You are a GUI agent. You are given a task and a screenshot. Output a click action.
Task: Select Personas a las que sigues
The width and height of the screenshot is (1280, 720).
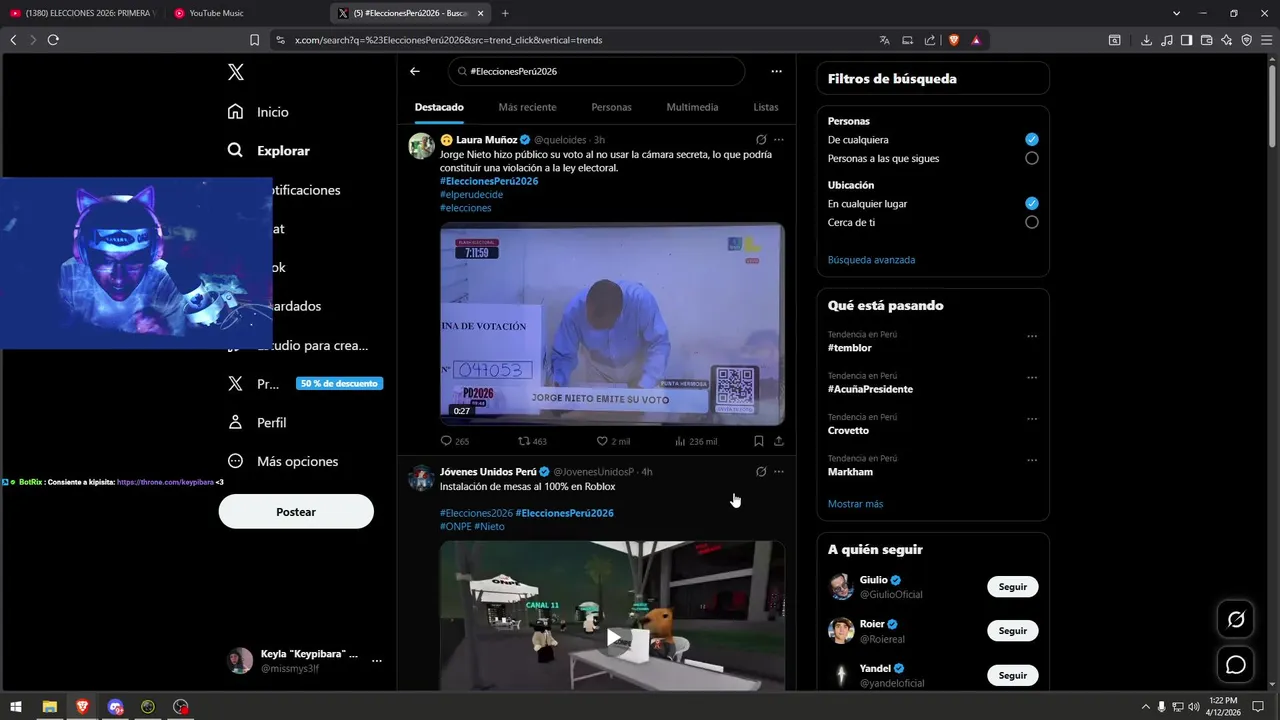[x=1032, y=158]
